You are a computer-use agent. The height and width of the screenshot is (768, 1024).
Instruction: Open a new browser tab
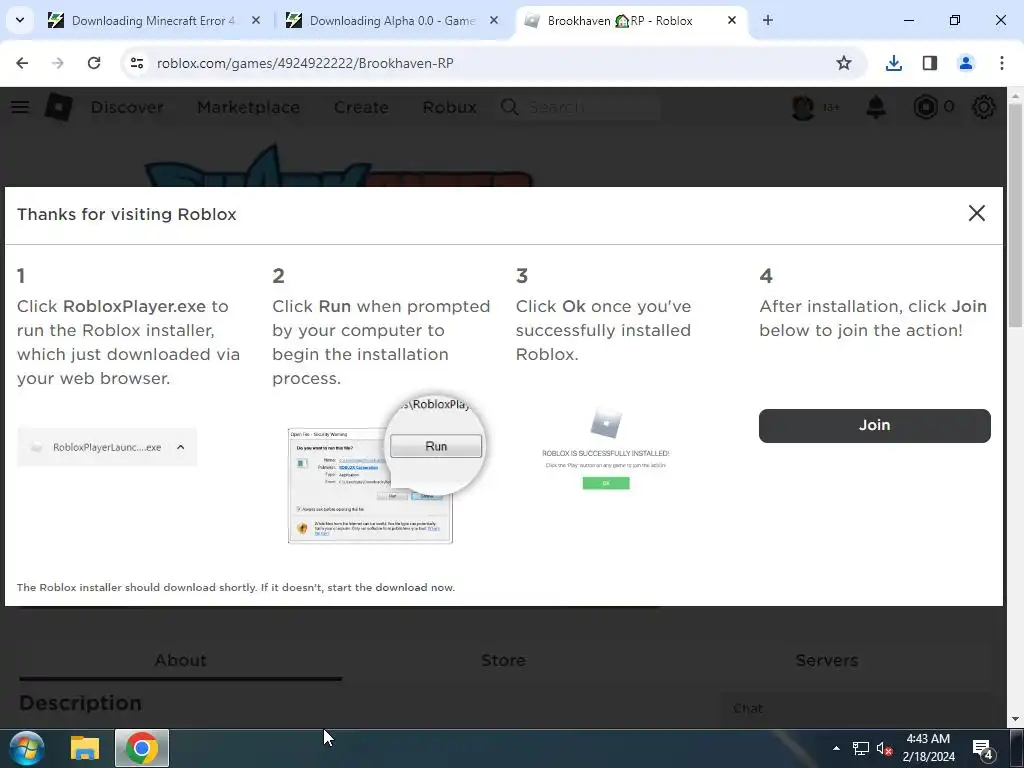tap(768, 21)
